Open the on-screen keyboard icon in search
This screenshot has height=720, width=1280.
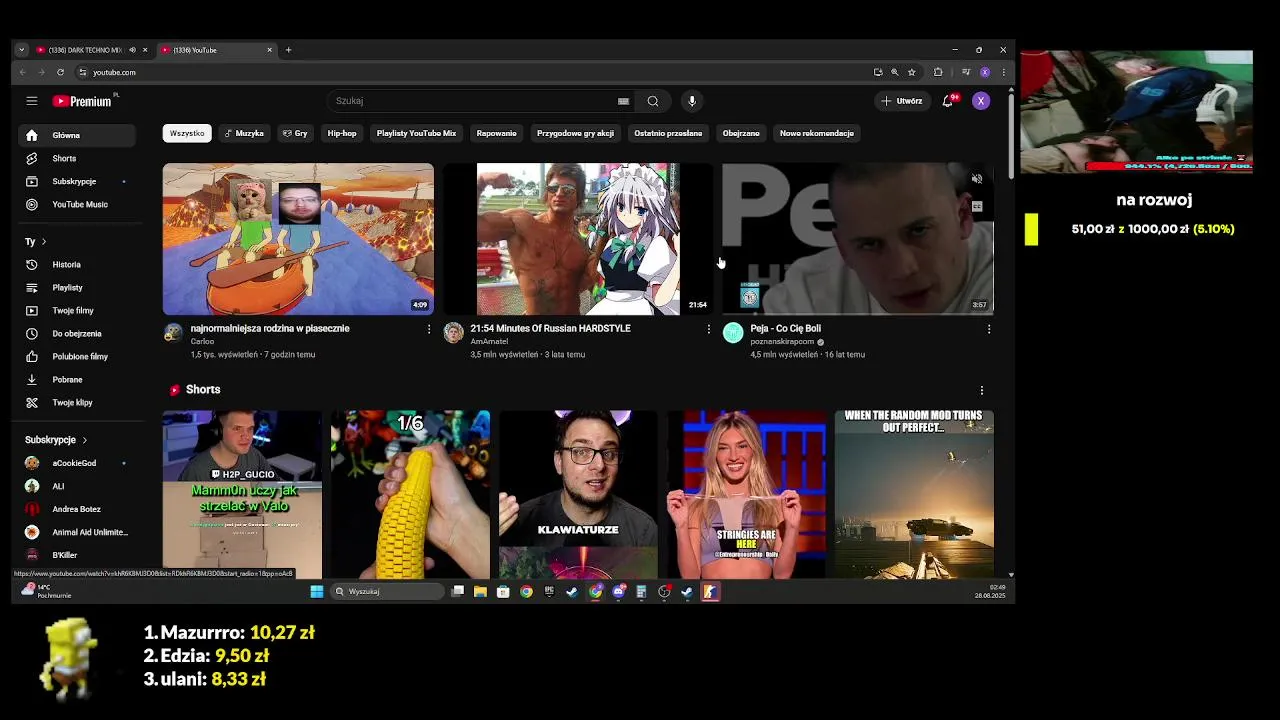coord(623,101)
